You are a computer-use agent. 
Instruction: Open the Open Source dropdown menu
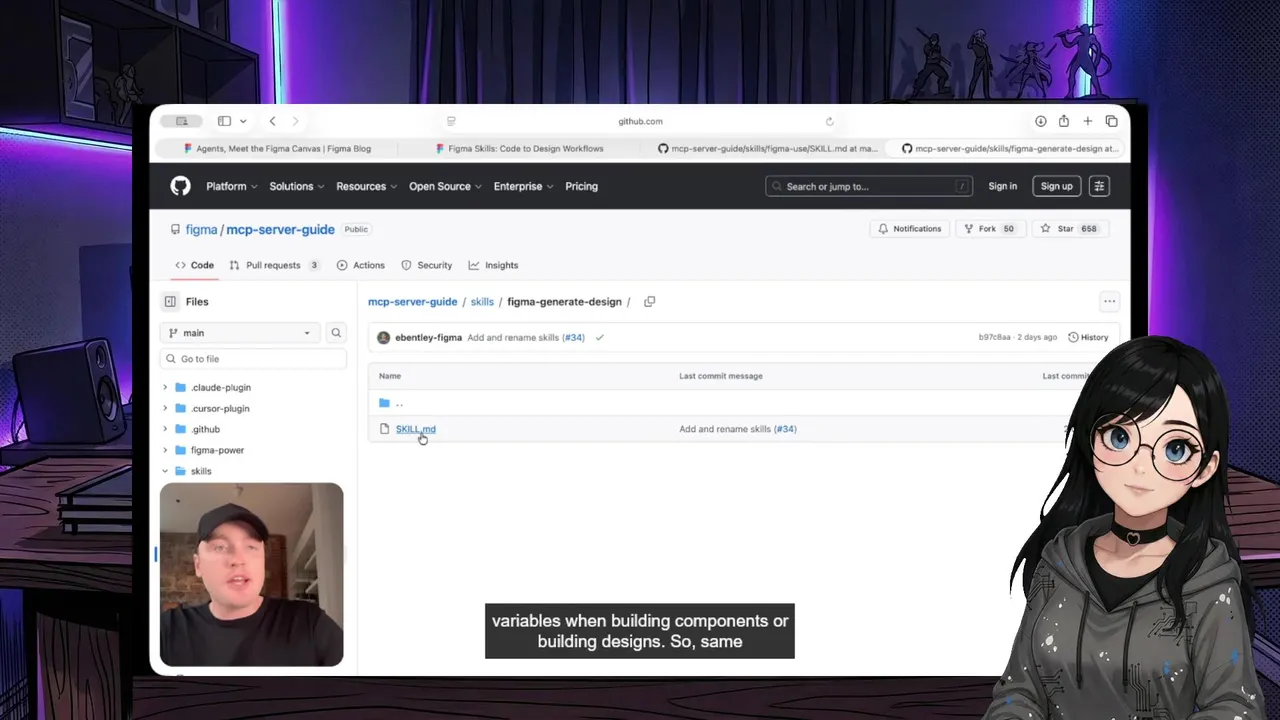445,186
